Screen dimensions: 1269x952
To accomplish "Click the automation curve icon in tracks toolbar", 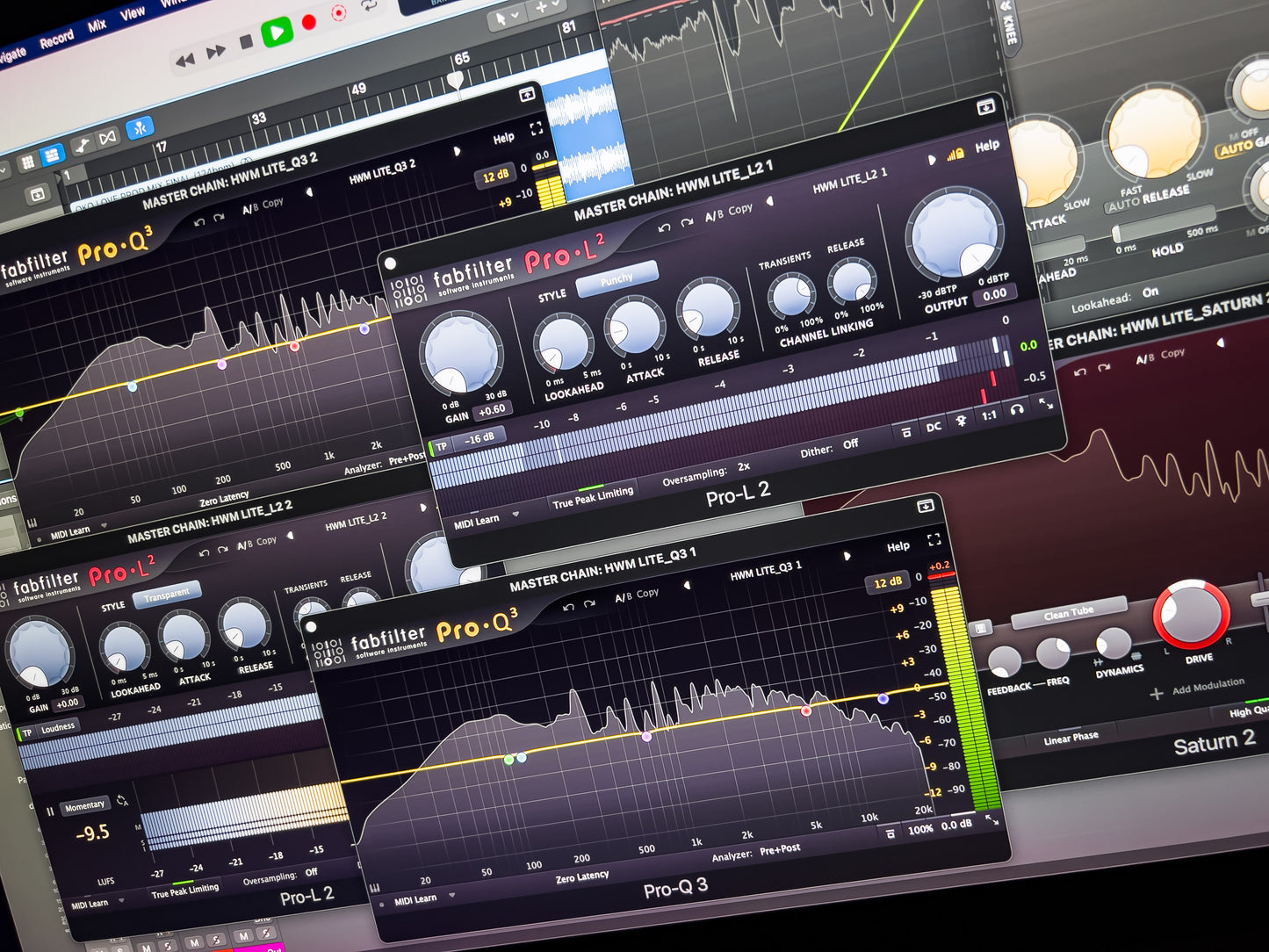I will point(81,146).
